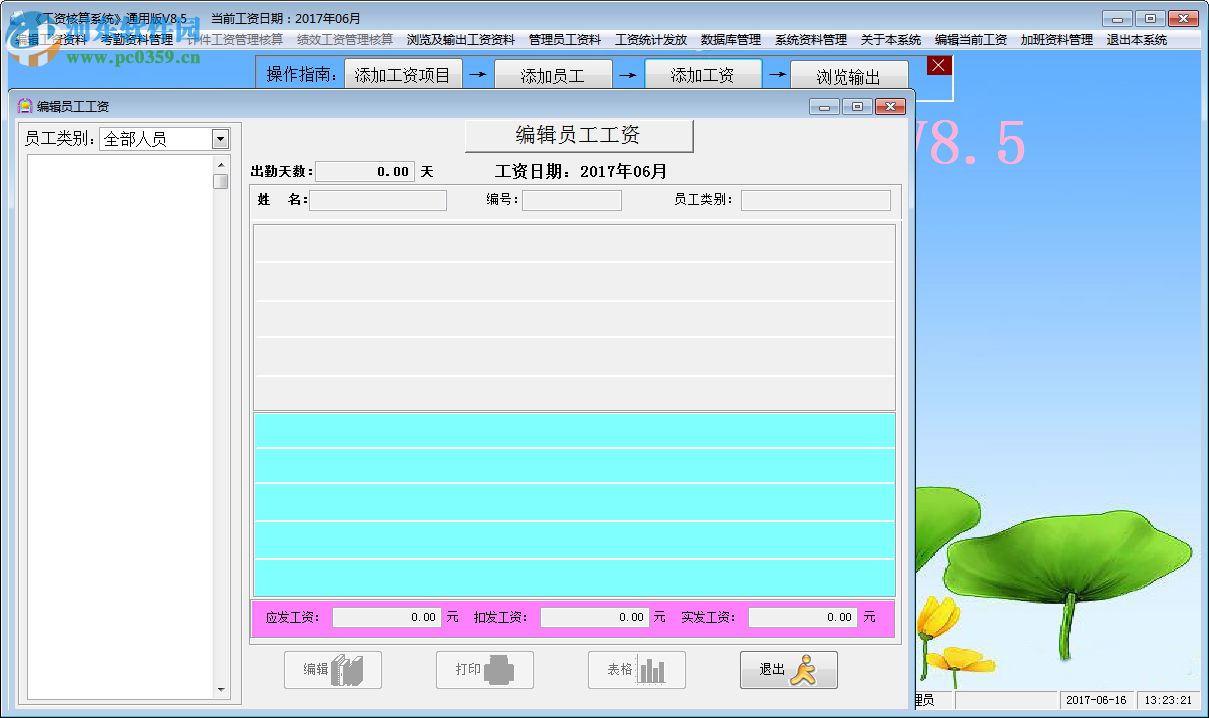1209x718 pixels.
Task: Click the 添加员工 step button
Action: (x=553, y=73)
